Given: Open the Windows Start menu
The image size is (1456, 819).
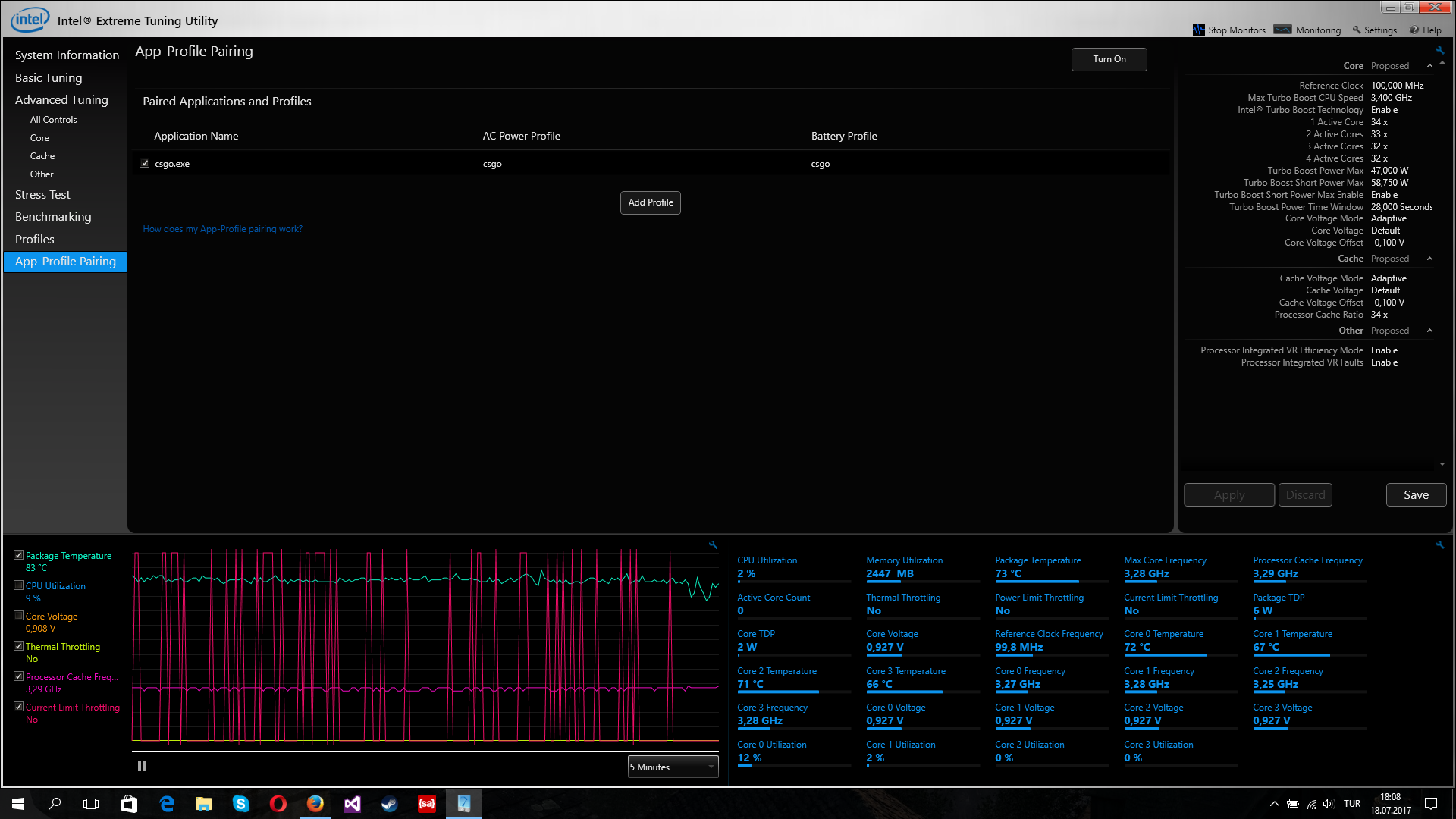Looking at the screenshot, I should click(18, 804).
